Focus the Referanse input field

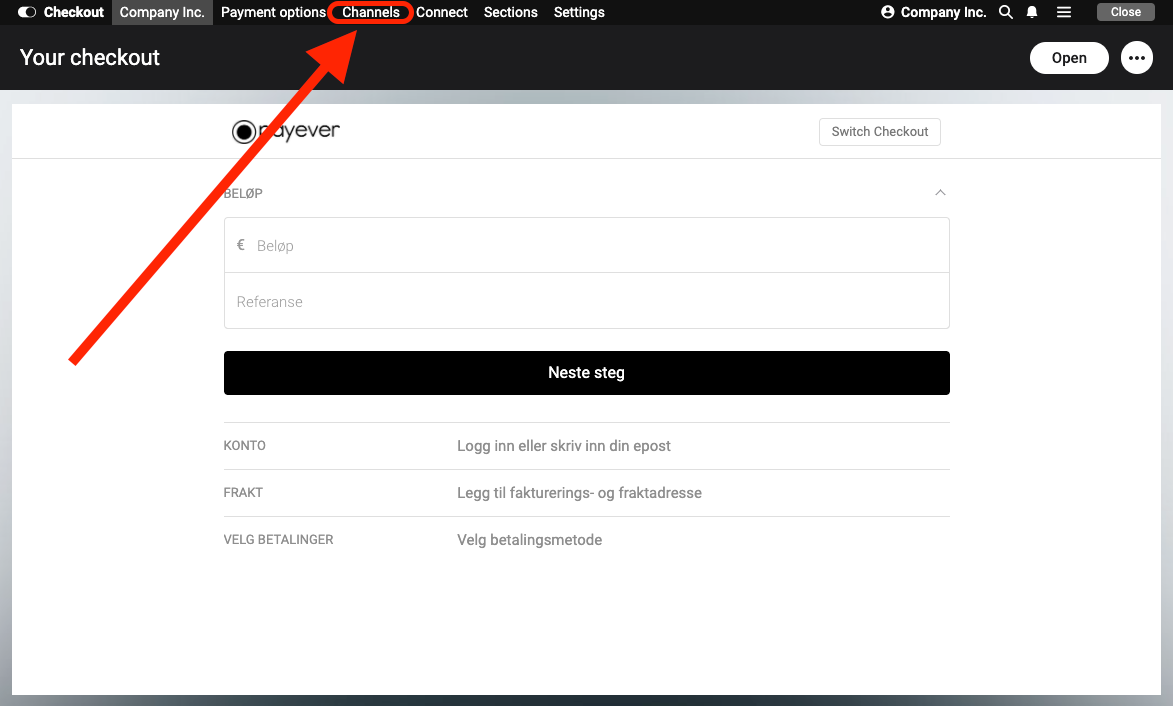pos(586,301)
